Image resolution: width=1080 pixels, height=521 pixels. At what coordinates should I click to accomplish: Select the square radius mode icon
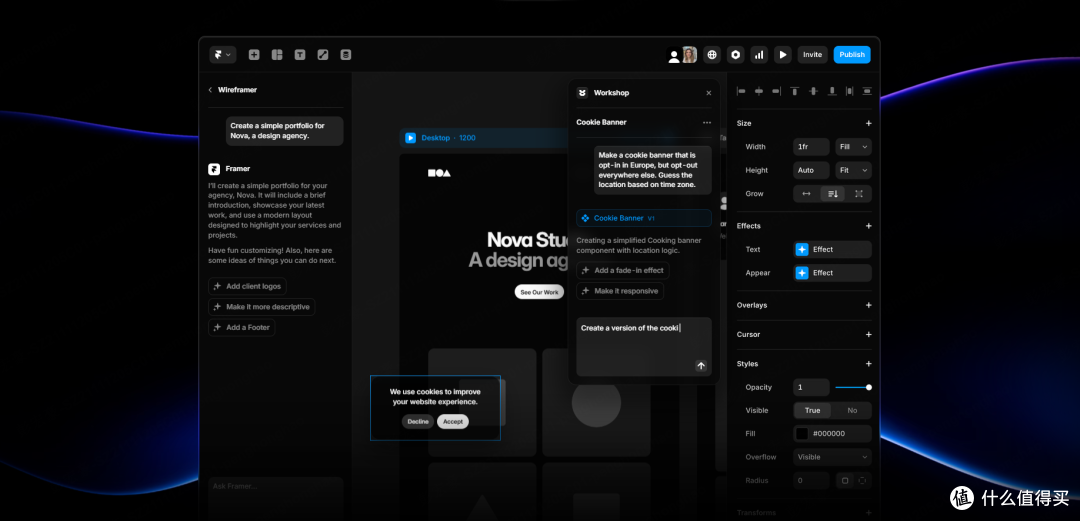(844, 480)
